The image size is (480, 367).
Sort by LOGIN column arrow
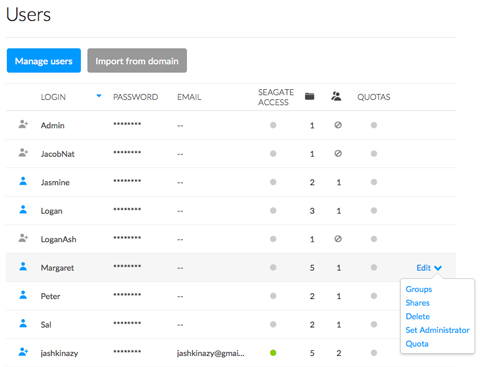click(x=99, y=96)
